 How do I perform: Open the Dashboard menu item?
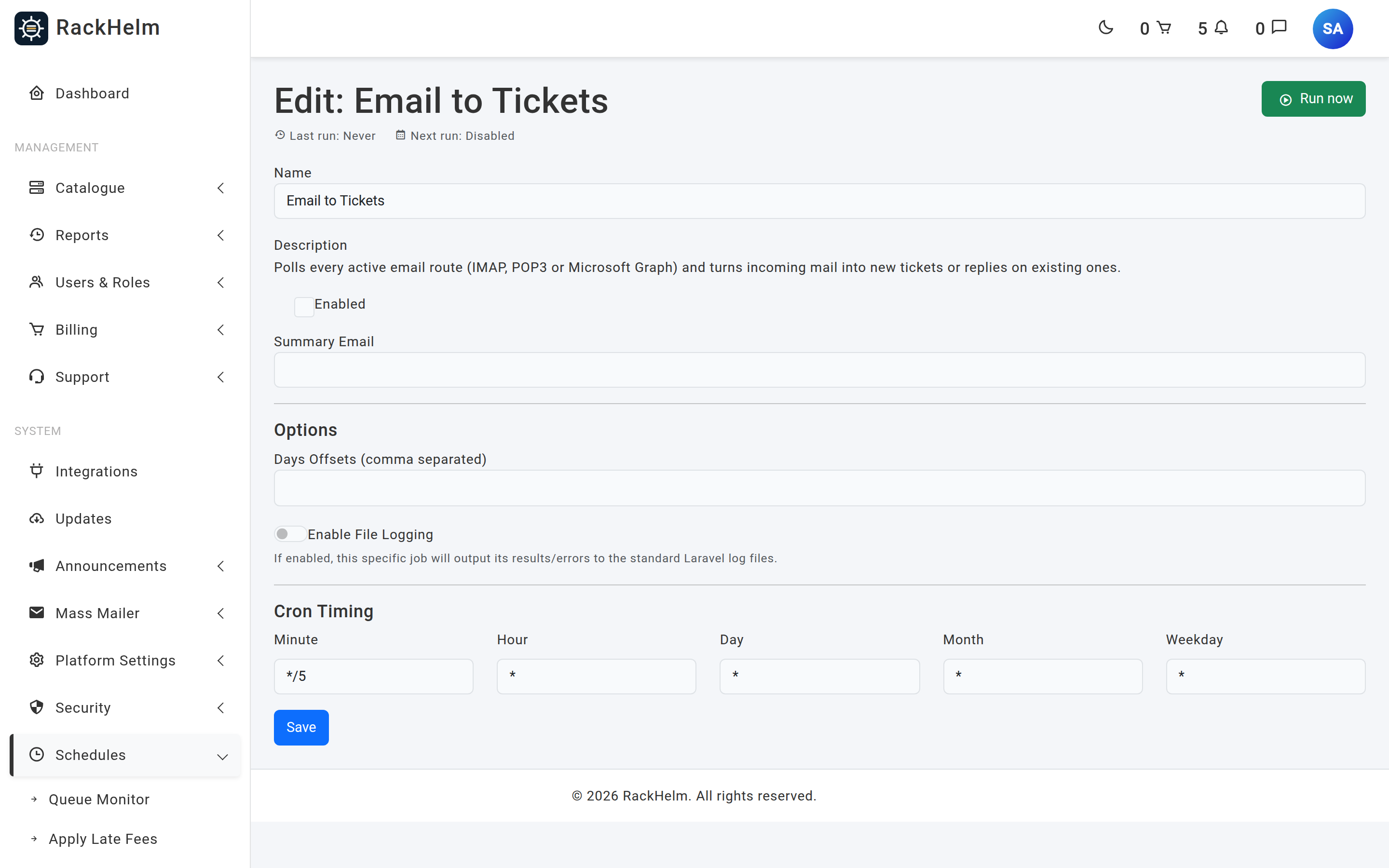[x=125, y=93]
